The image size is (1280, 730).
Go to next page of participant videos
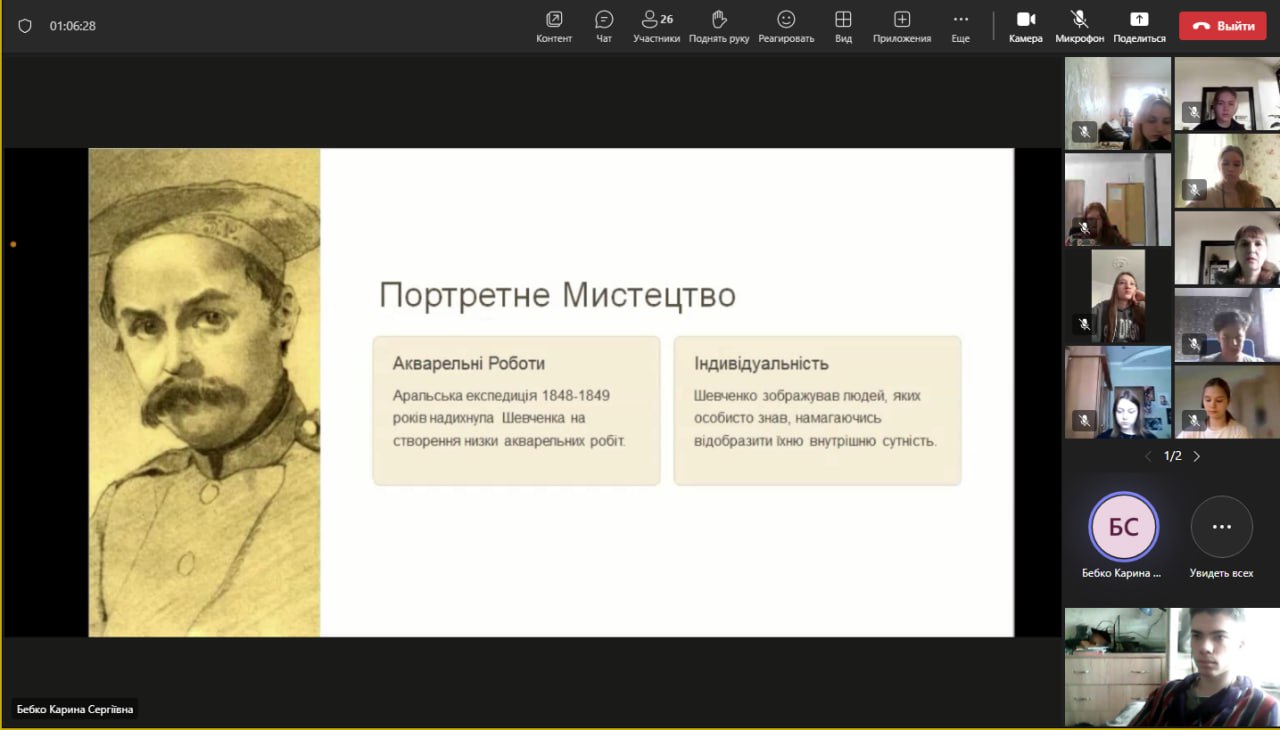[1197, 456]
